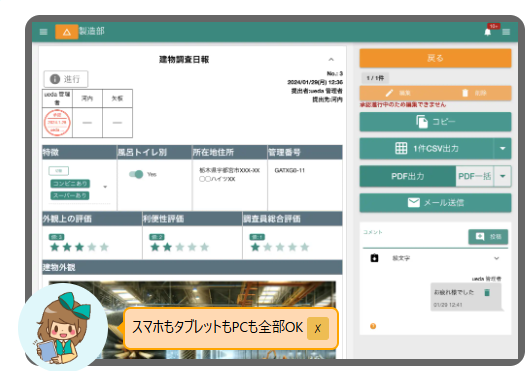Screen dimensions: 529x371
Task: Open the right-side list menu icon
Action: [x=506, y=32]
